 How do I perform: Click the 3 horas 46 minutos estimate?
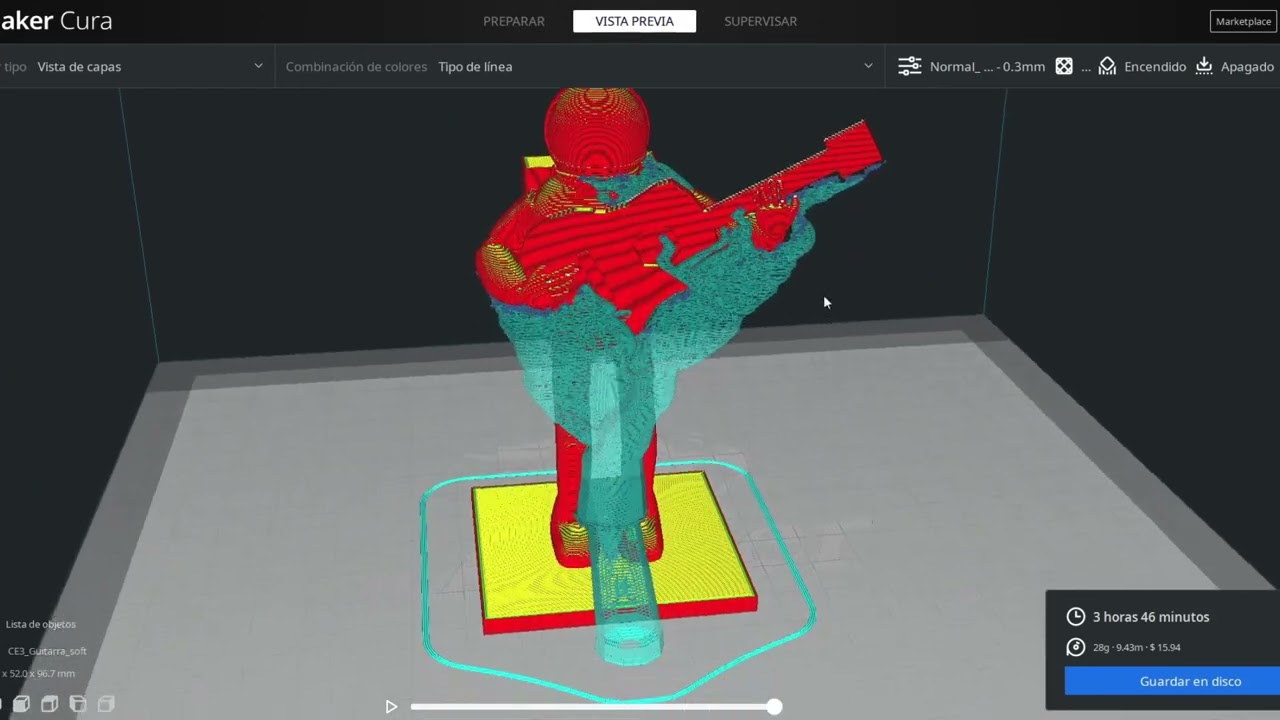1151,617
